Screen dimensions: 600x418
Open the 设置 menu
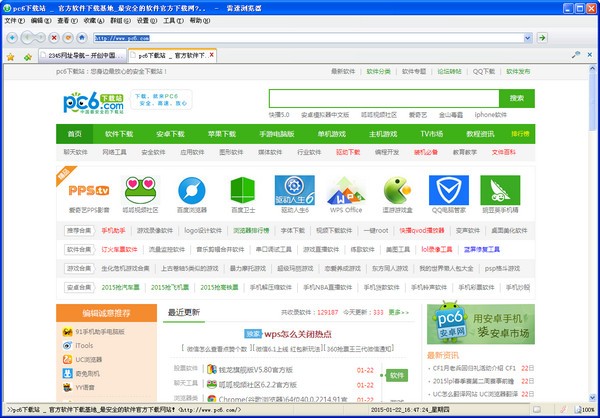pos(147,21)
